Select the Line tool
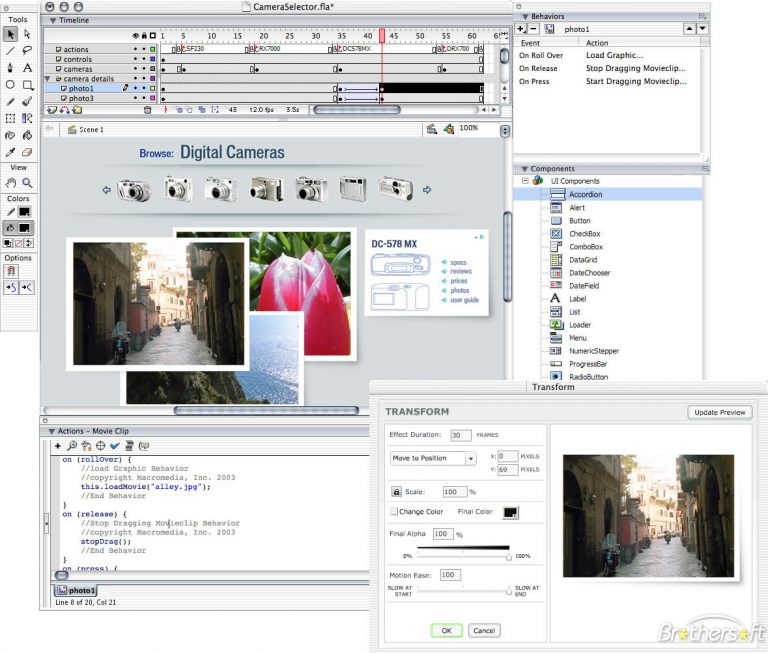 (x=10, y=50)
